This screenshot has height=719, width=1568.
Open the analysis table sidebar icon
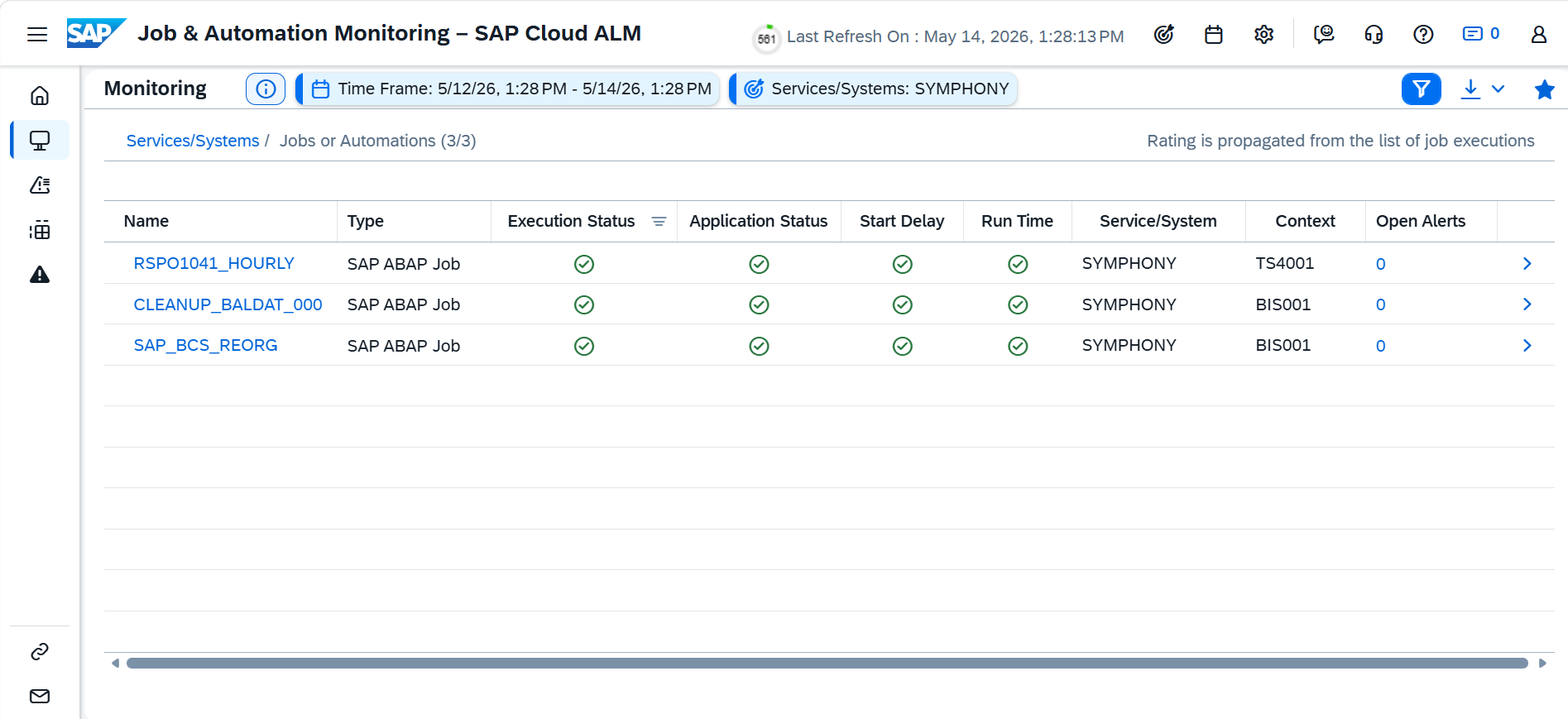pos(40,230)
